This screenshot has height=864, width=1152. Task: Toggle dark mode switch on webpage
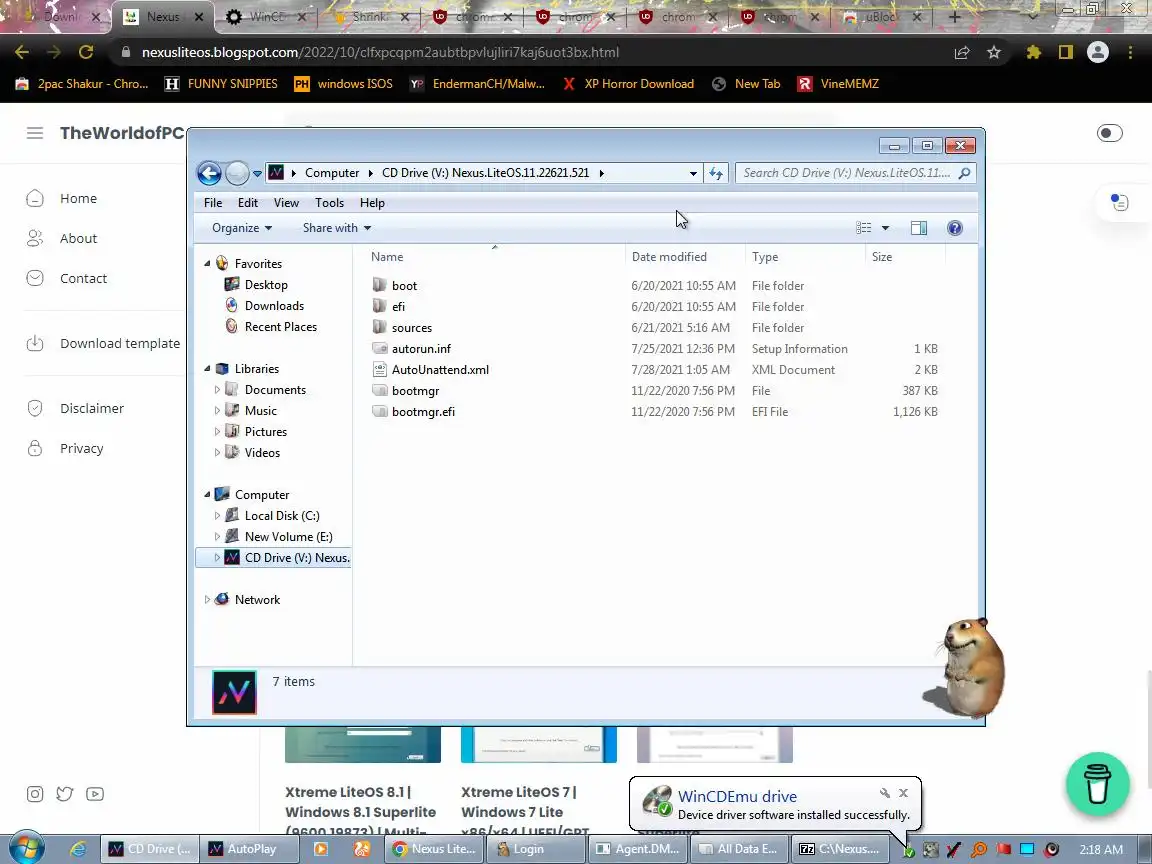coord(1109,133)
